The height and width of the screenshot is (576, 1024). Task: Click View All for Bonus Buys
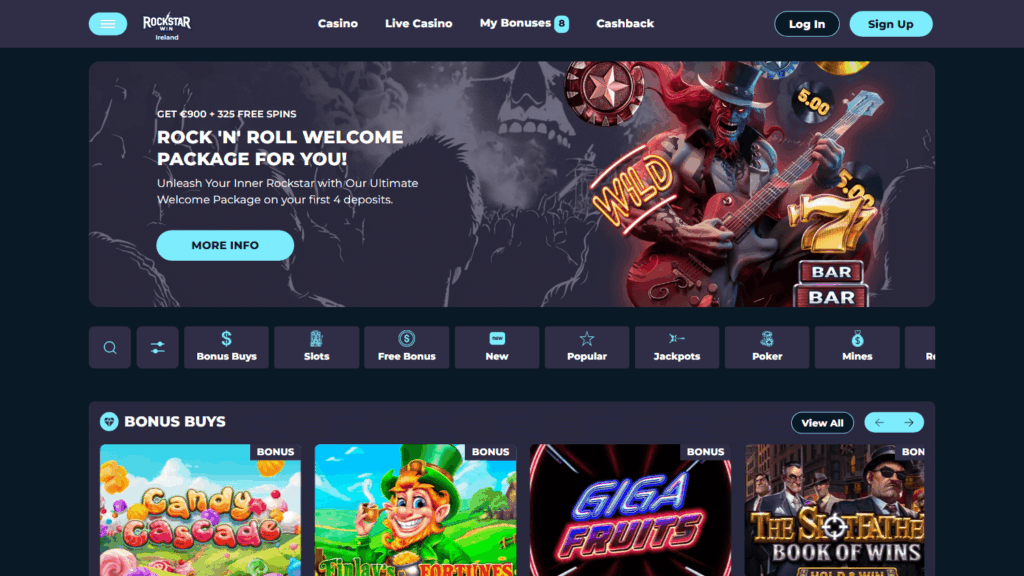click(x=822, y=423)
